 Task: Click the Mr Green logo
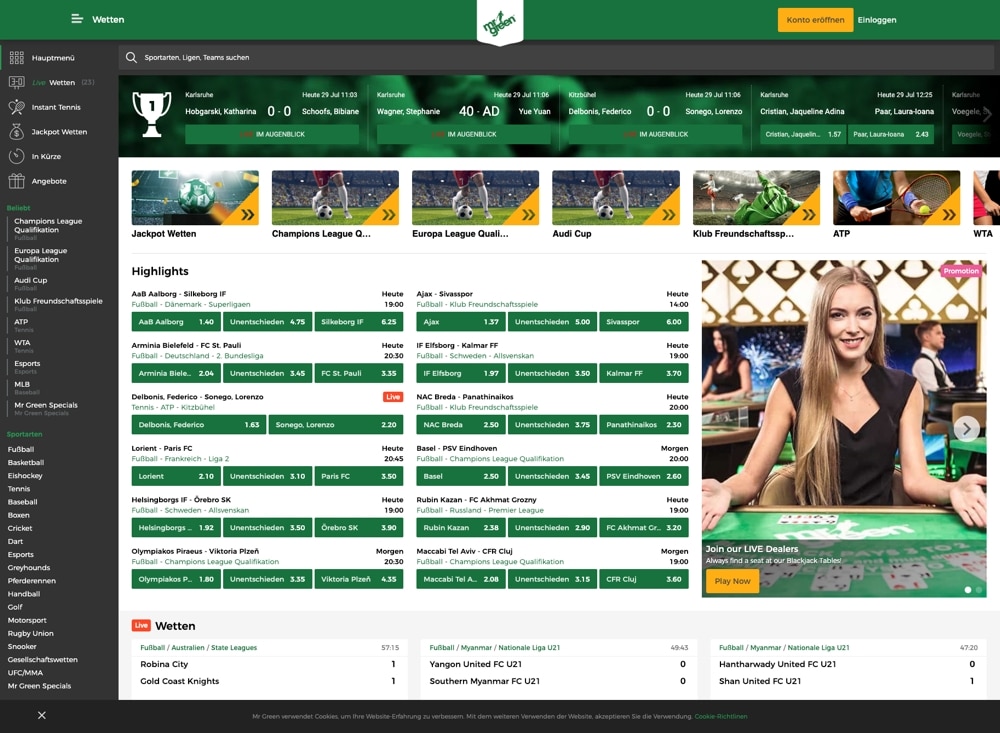coord(500,23)
